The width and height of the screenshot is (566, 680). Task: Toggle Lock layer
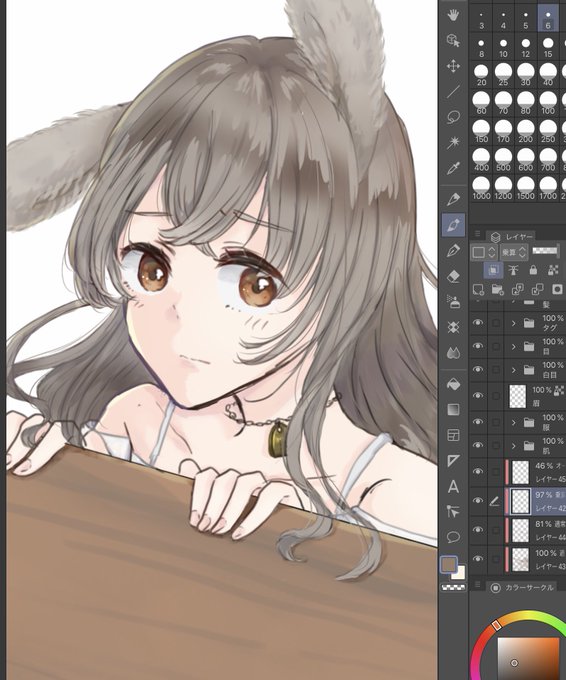(533, 270)
